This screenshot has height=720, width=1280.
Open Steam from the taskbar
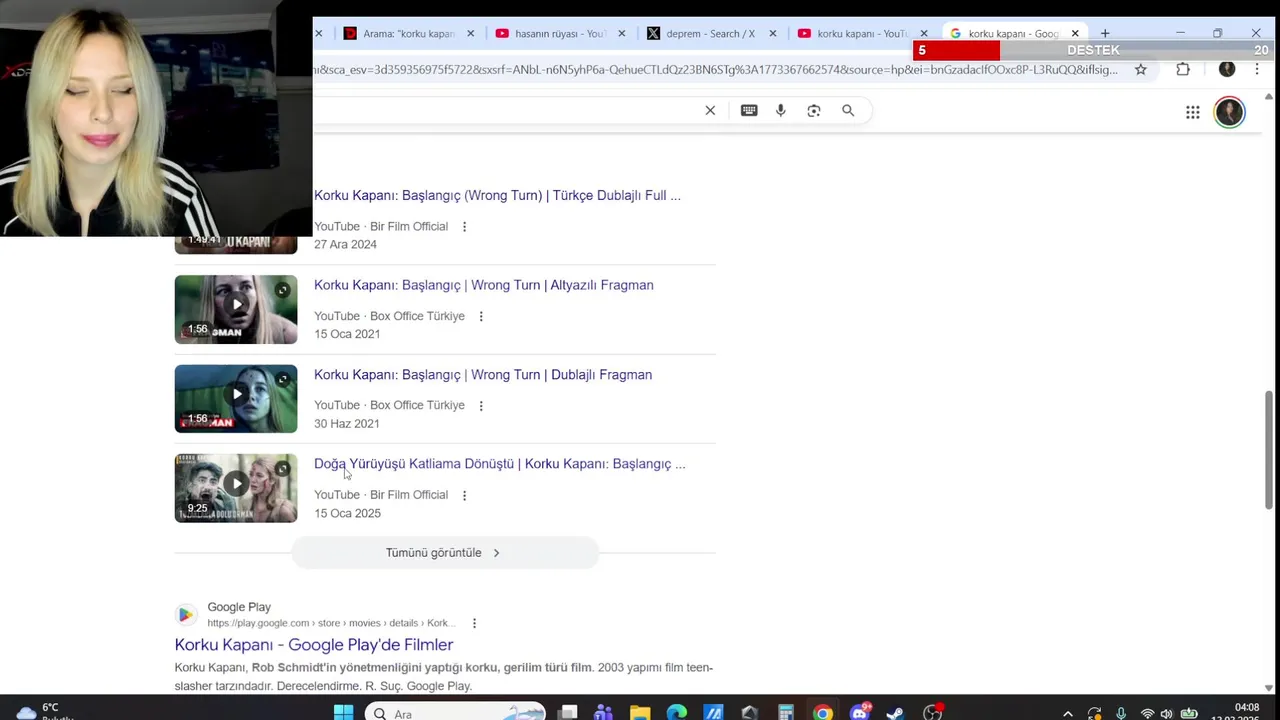895,712
